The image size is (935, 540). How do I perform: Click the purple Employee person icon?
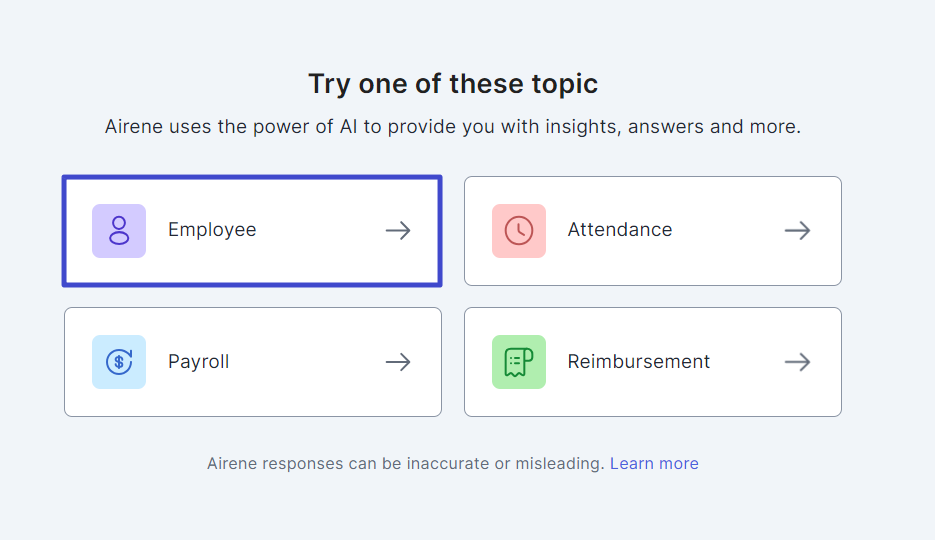[119, 231]
